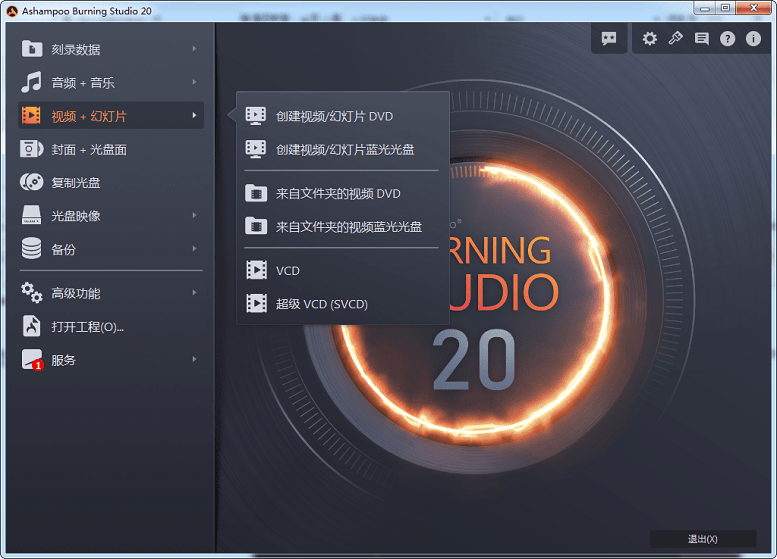Click the icon beside 创建视频/幻灯片 DVD

[256, 116]
